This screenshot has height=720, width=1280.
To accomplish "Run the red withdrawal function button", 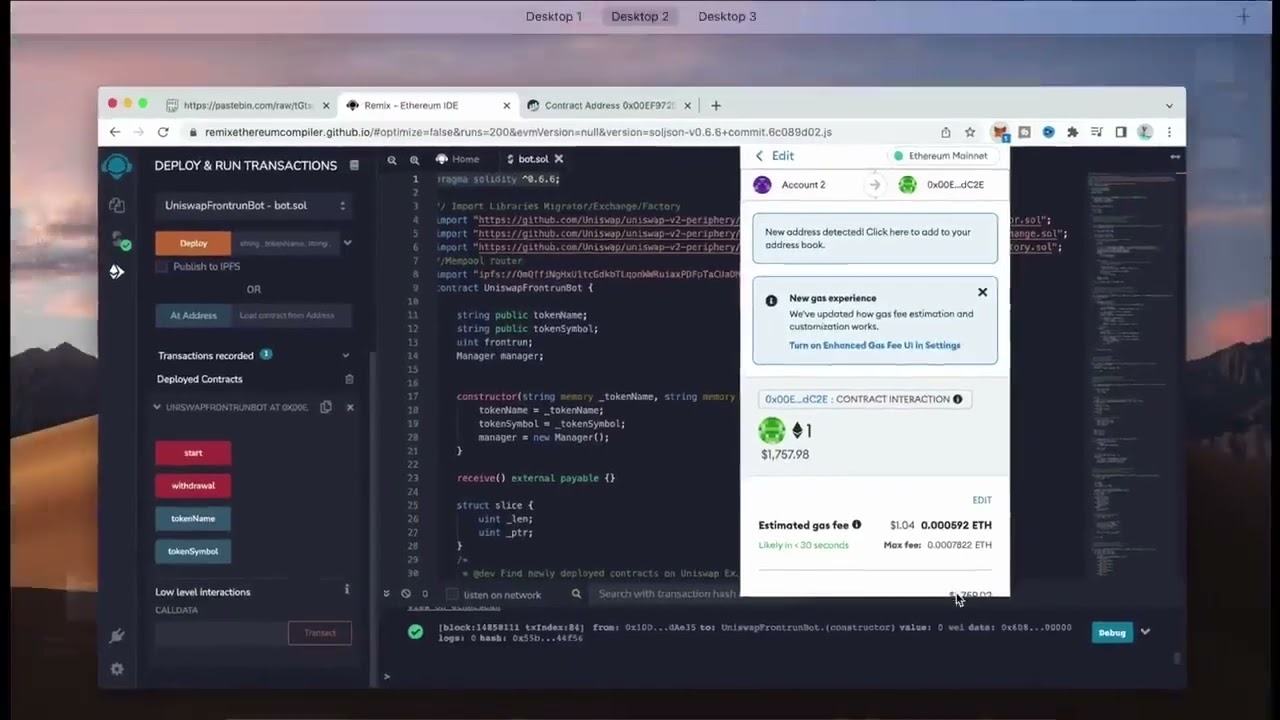I will pyautogui.click(x=193, y=486).
